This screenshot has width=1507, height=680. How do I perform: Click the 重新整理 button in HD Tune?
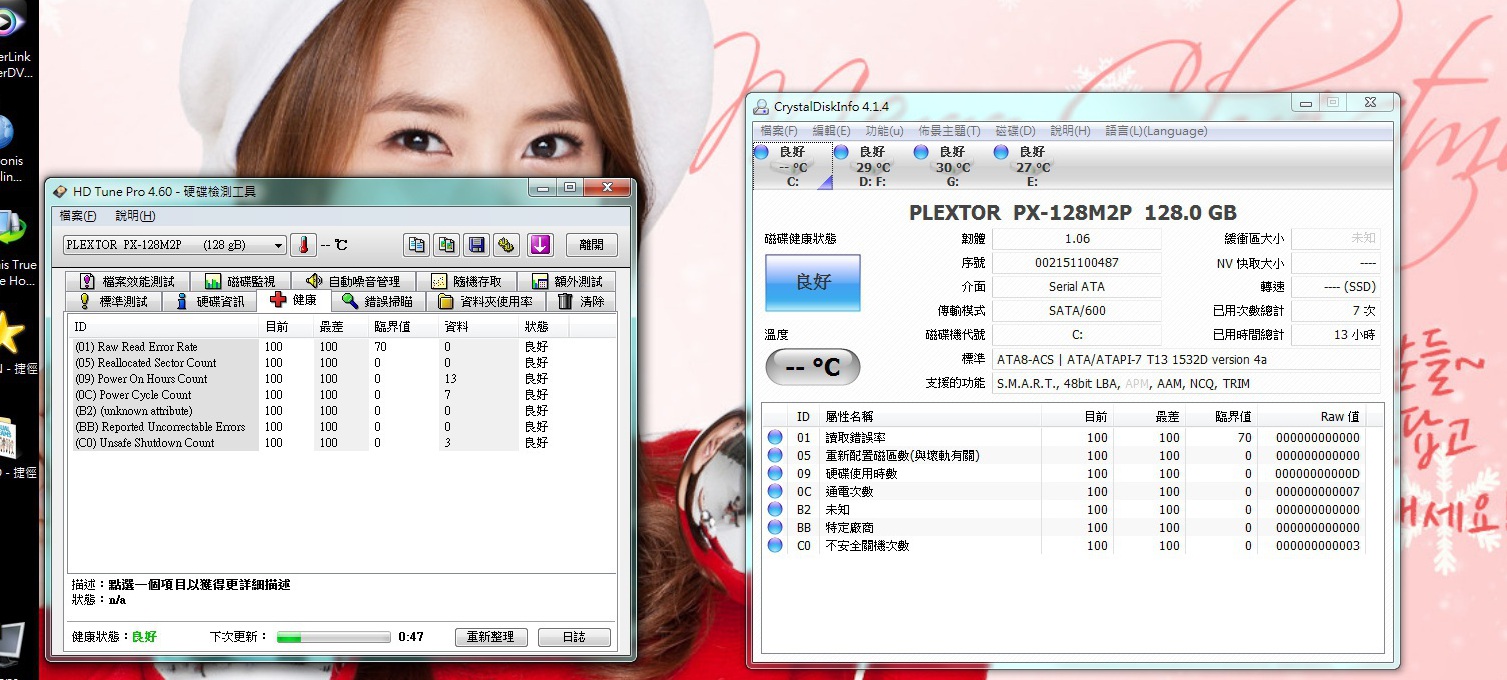point(491,637)
